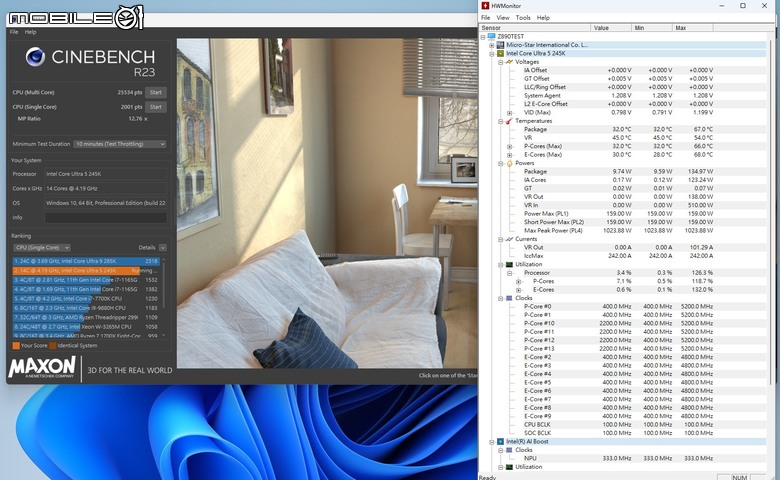
Task: Click the Intel Core Ultra 5 245K CPU icon
Action: (x=500, y=54)
